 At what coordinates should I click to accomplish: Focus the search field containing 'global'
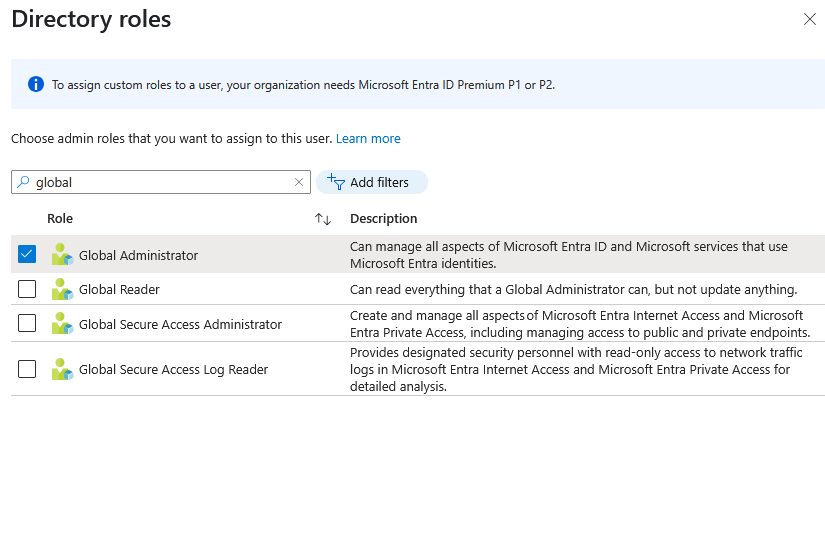(x=160, y=182)
